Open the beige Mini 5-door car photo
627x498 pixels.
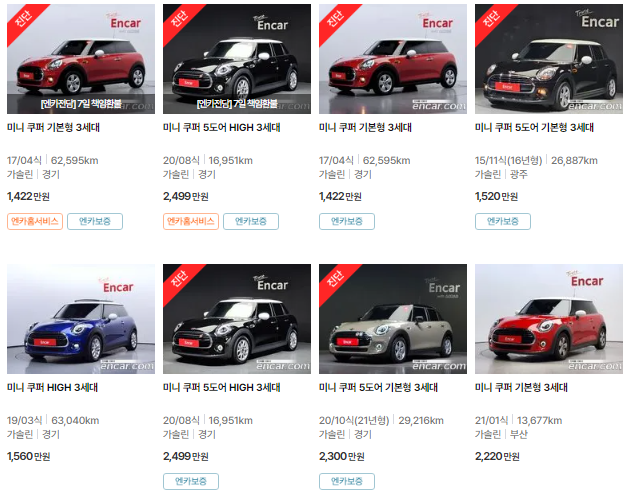[393, 319]
